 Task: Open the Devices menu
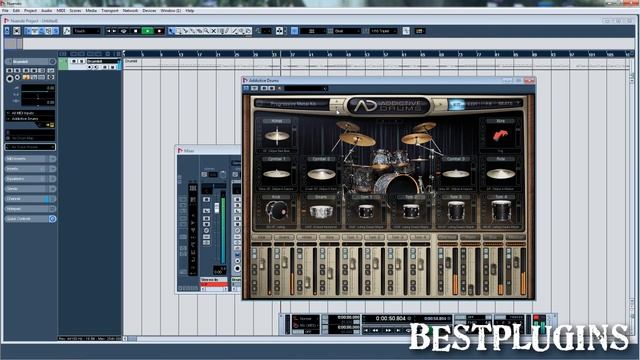pos(149,11)
